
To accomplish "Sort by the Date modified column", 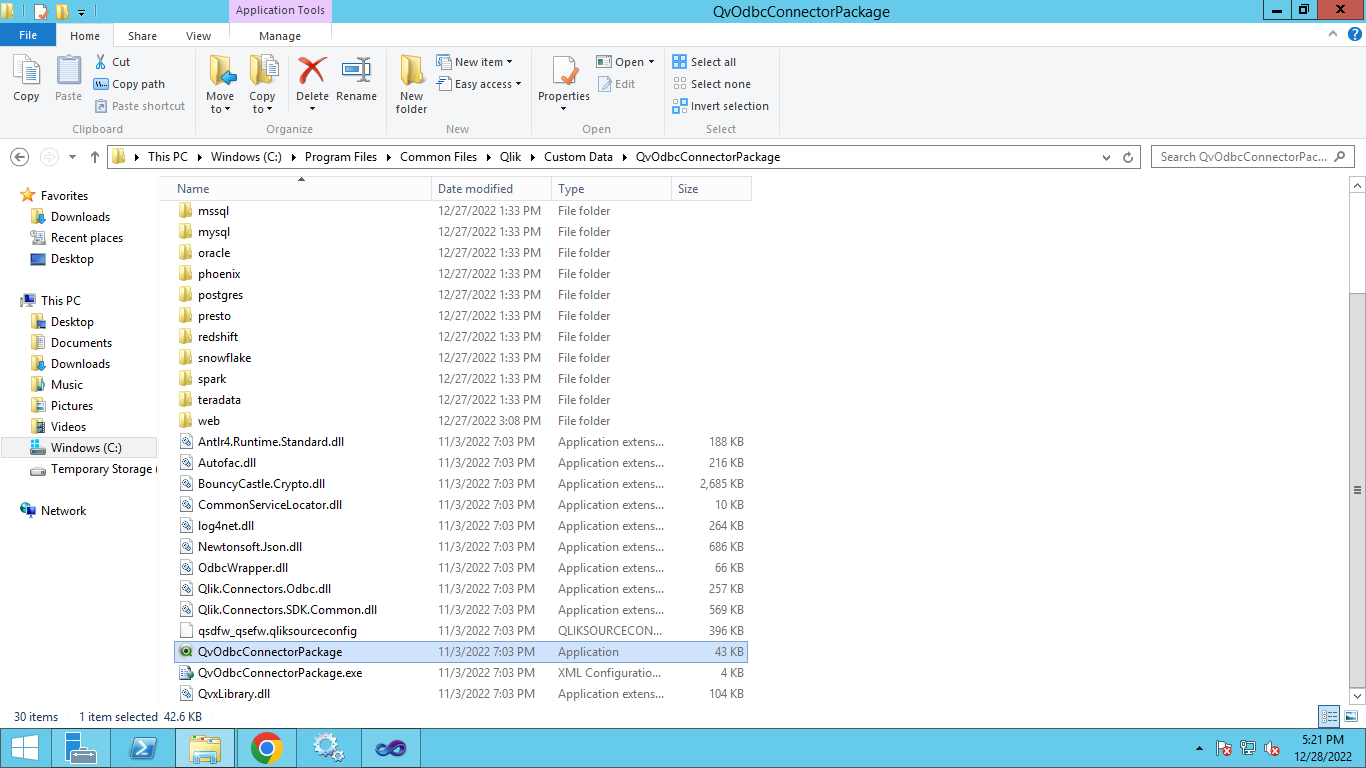I will coord(491,189).
